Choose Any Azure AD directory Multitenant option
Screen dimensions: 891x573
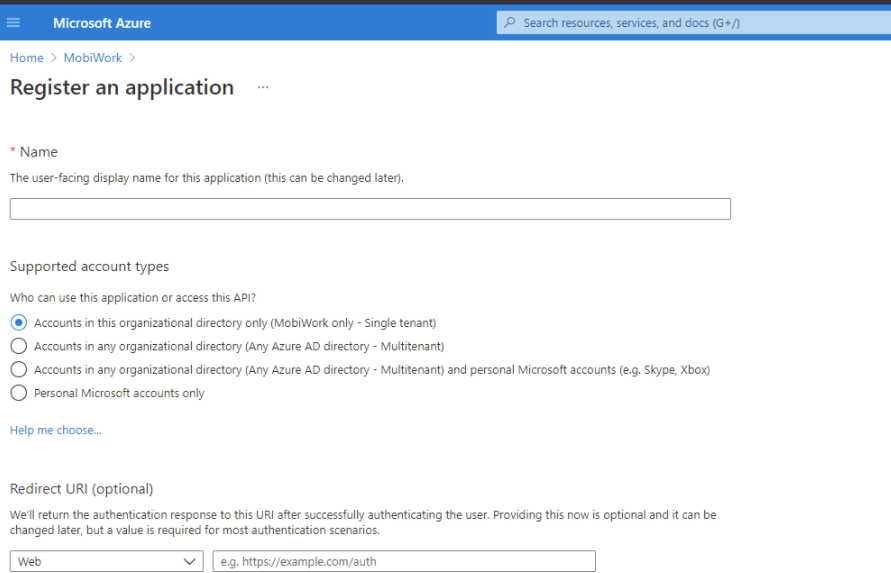(18, 346)
